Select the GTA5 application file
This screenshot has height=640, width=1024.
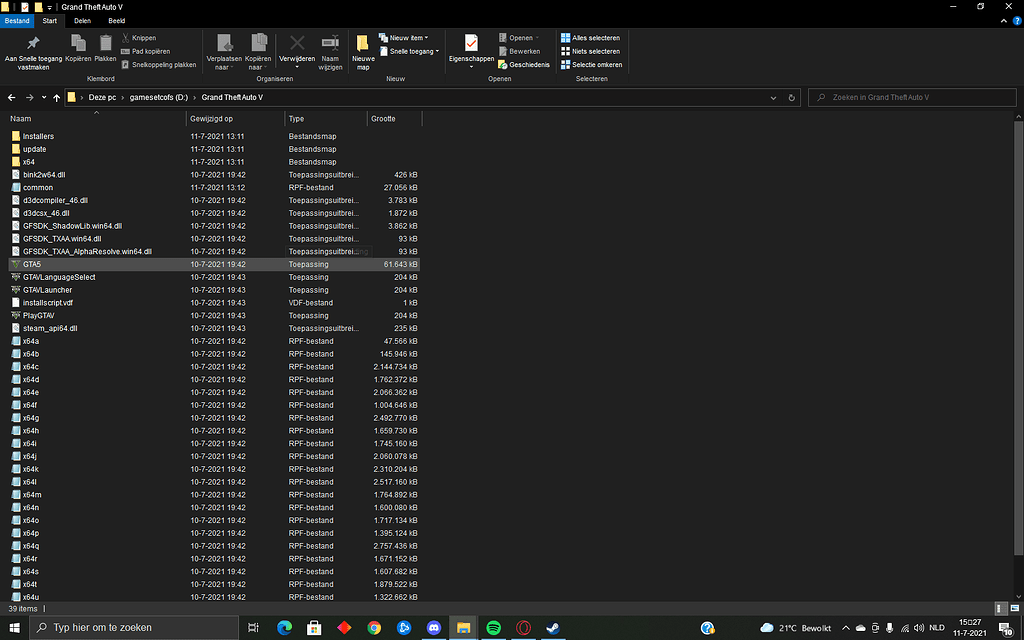click(x=214, y=264)
